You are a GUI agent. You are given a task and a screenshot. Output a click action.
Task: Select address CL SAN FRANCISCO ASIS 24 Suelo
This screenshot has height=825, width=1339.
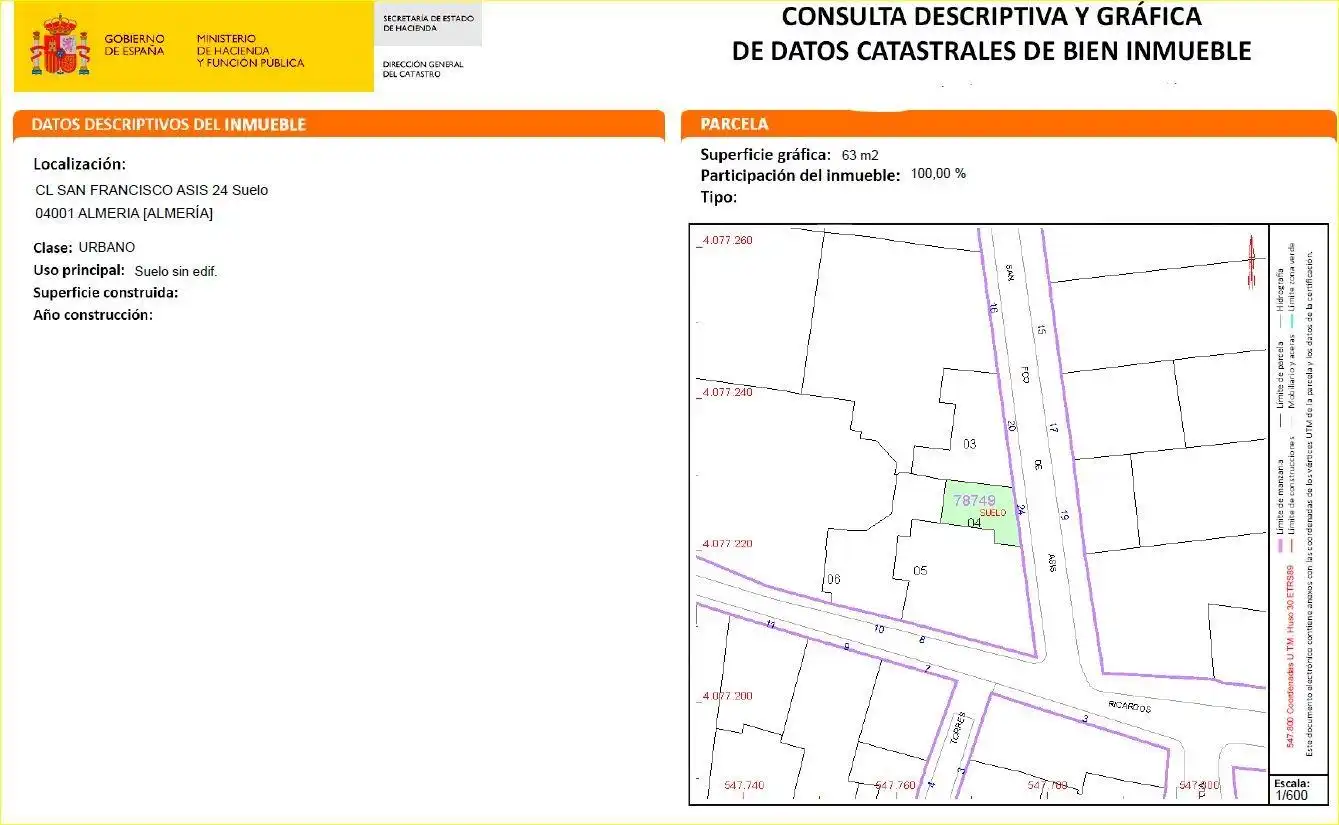coord(152,190)
